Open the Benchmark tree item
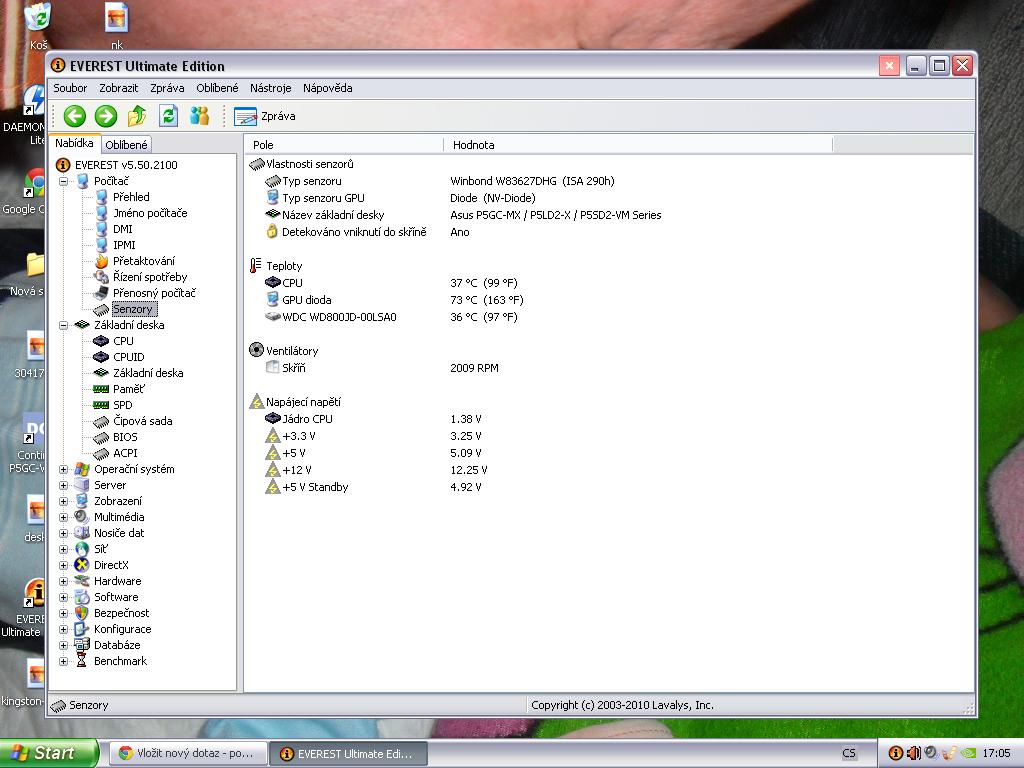The height and width of the screenshot is (768, 1024). (x=120, y=661)
